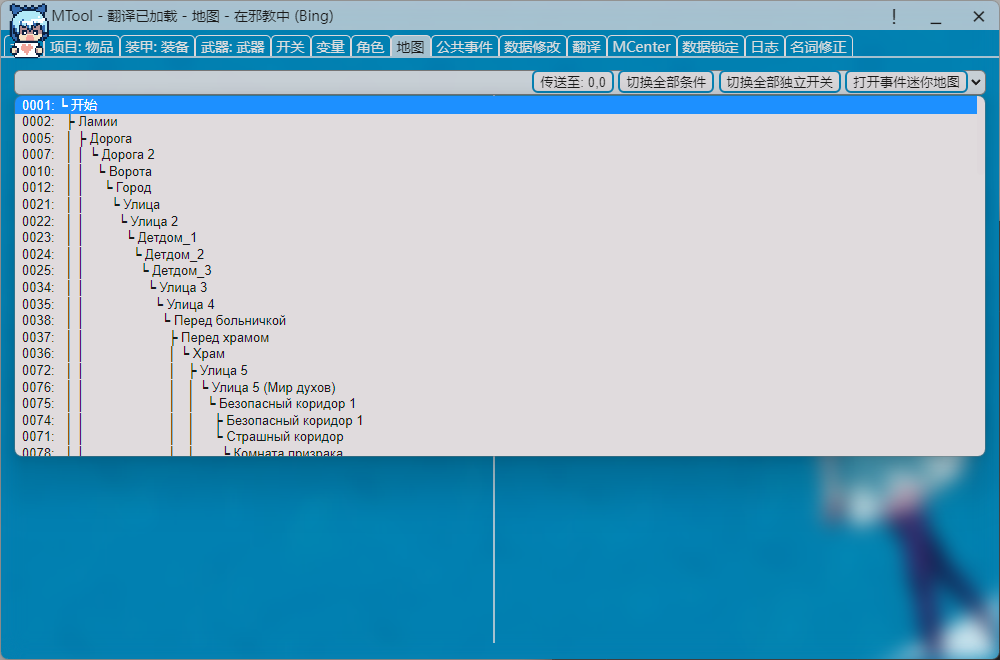The image size is (1000, 660).
Task: Click the MTool character avatar icon
Action: pyautogui.click(x=27, y=29)
